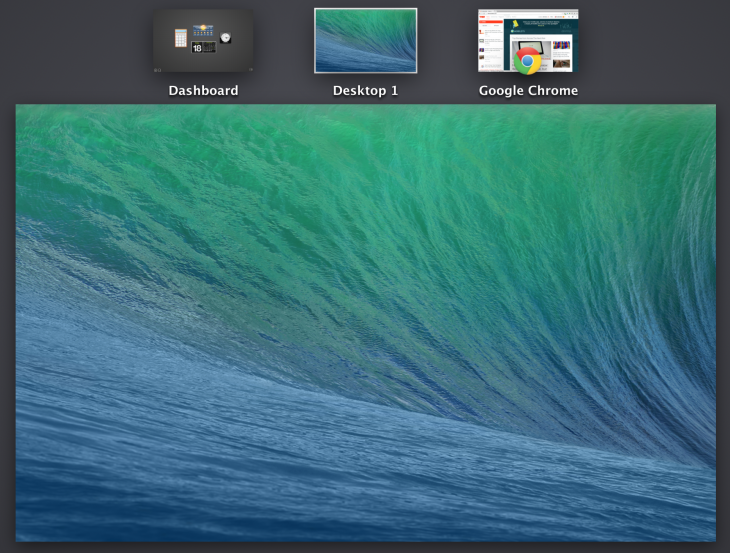Switch to the Google Chrome fullscreen space
The height and width of the screenshot is (553, 730).
click(528, 40)
